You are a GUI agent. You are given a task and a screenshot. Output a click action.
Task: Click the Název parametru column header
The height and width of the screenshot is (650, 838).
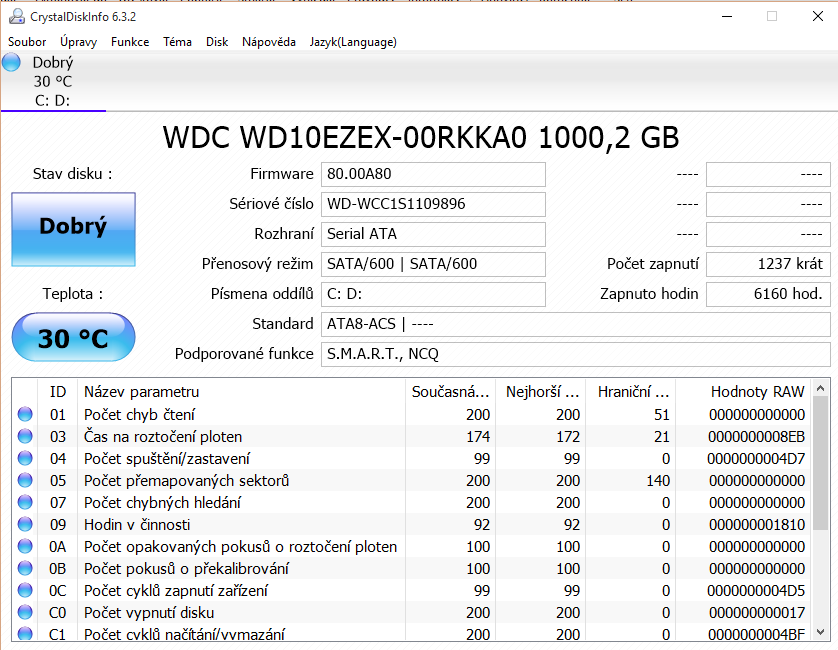242,392
